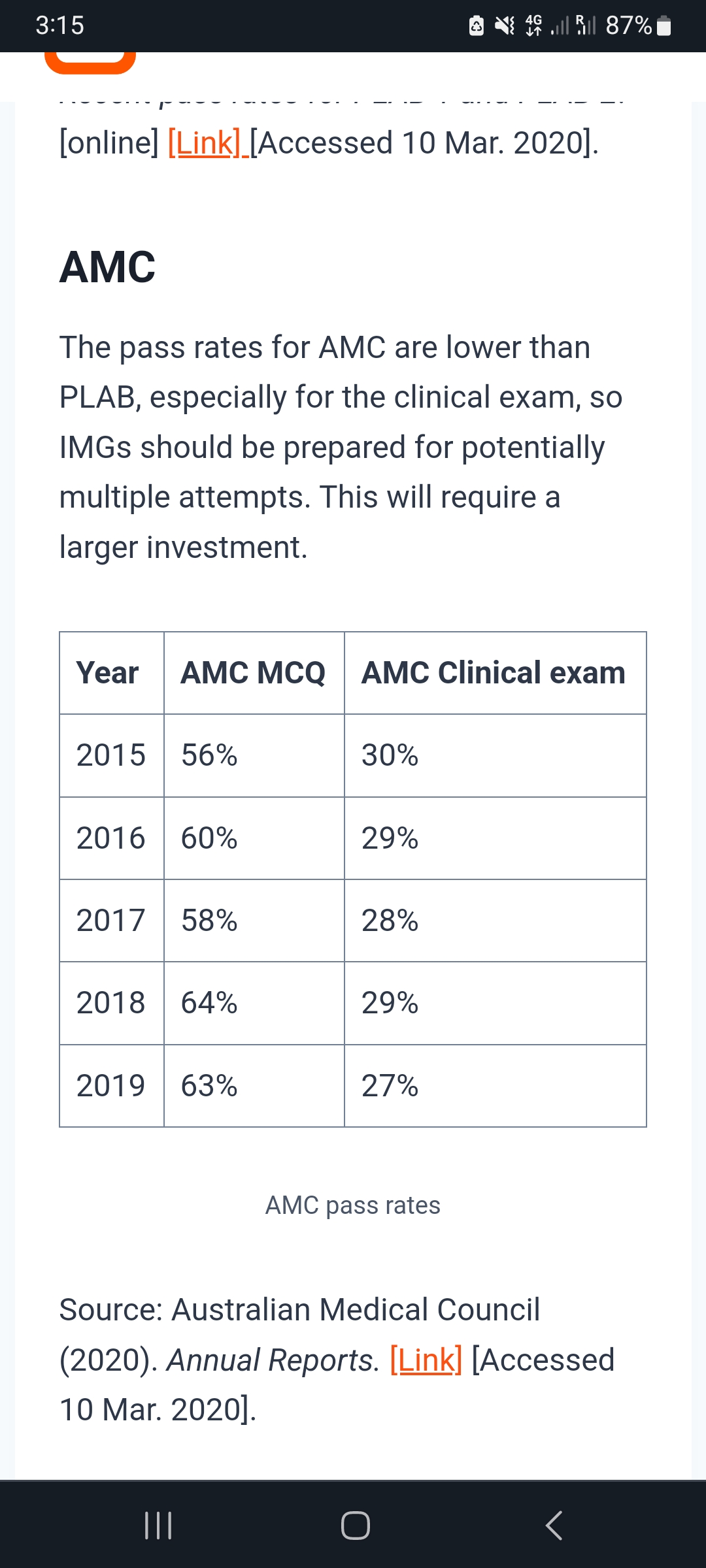Tap the AMC Clinical exam column header

pyautogui.click(x=492, y=673)
